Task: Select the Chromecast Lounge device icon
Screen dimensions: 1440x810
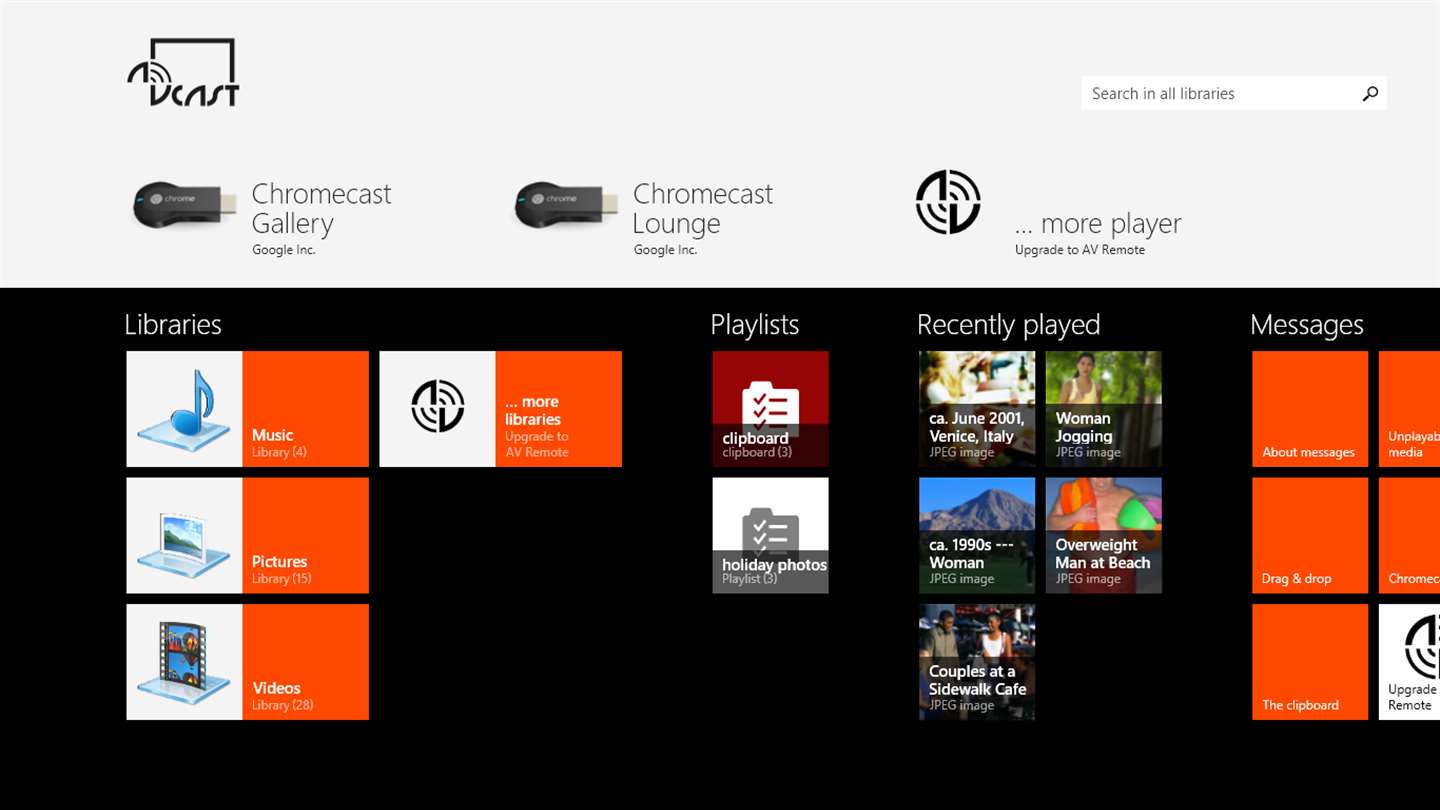Action: (566, 206)
